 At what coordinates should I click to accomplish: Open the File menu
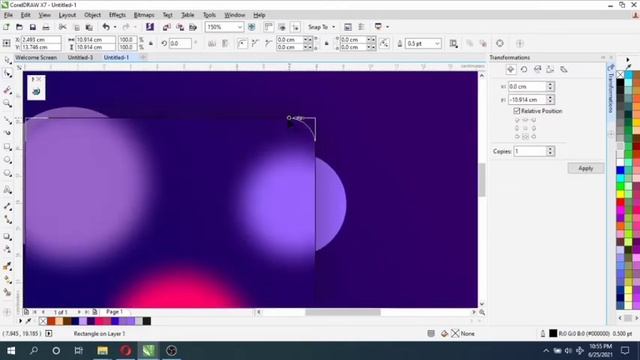click(x=8, y=15)
